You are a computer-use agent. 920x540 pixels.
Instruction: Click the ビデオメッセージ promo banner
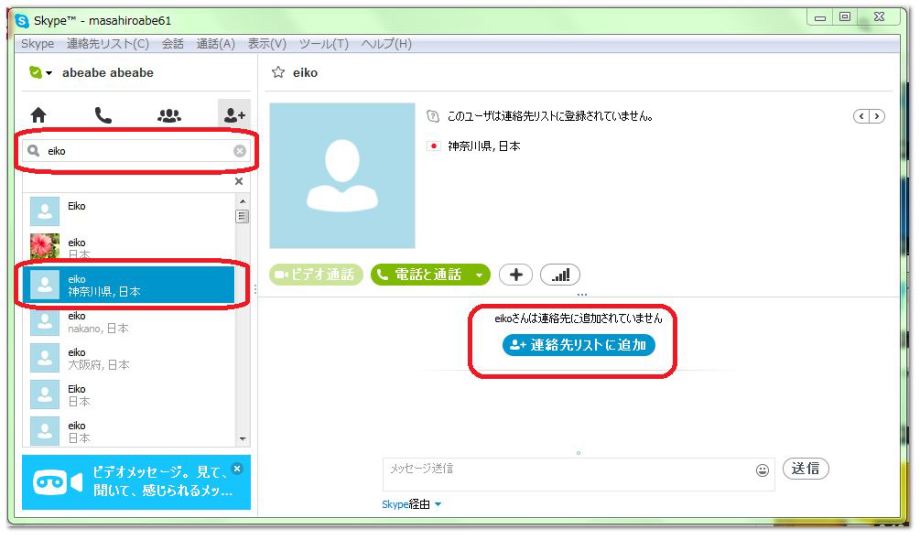coord(136,482)
